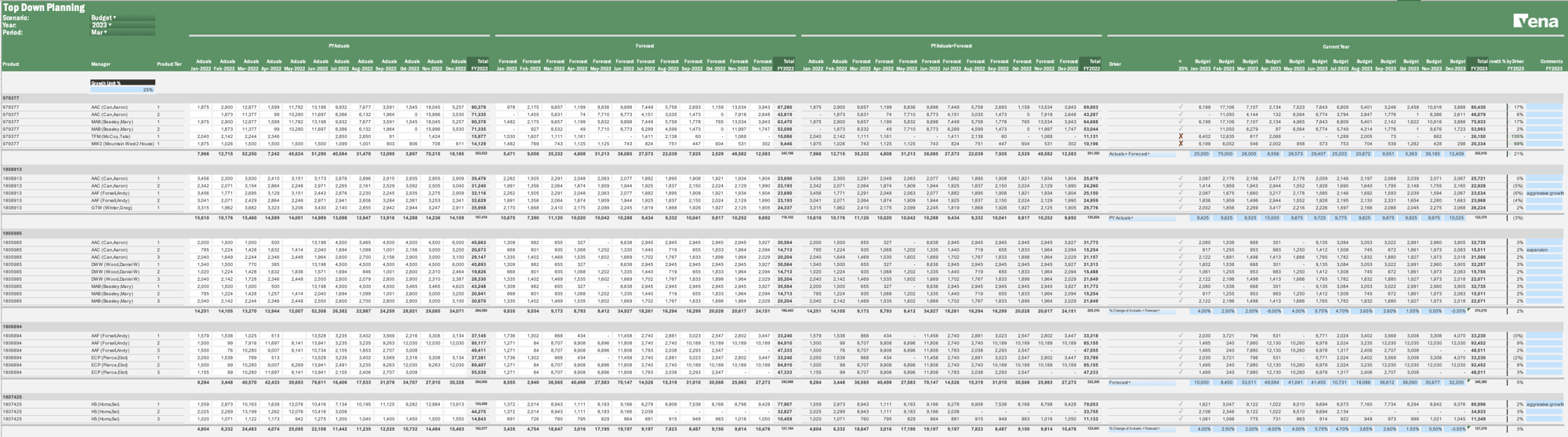The image size is (1568, 437).
Task: Select the 12,409 Dec-2023 driver input cell
Action: 1455,154
